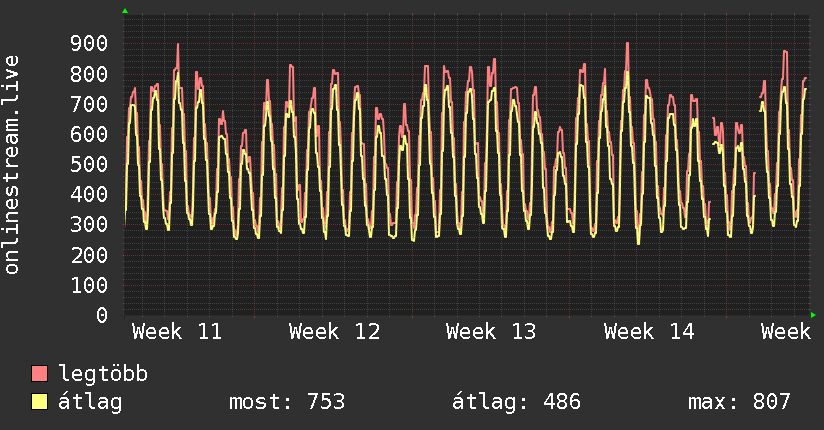Click the 700 y-axis label
The image size is (824, 430).
click(89, 104)
